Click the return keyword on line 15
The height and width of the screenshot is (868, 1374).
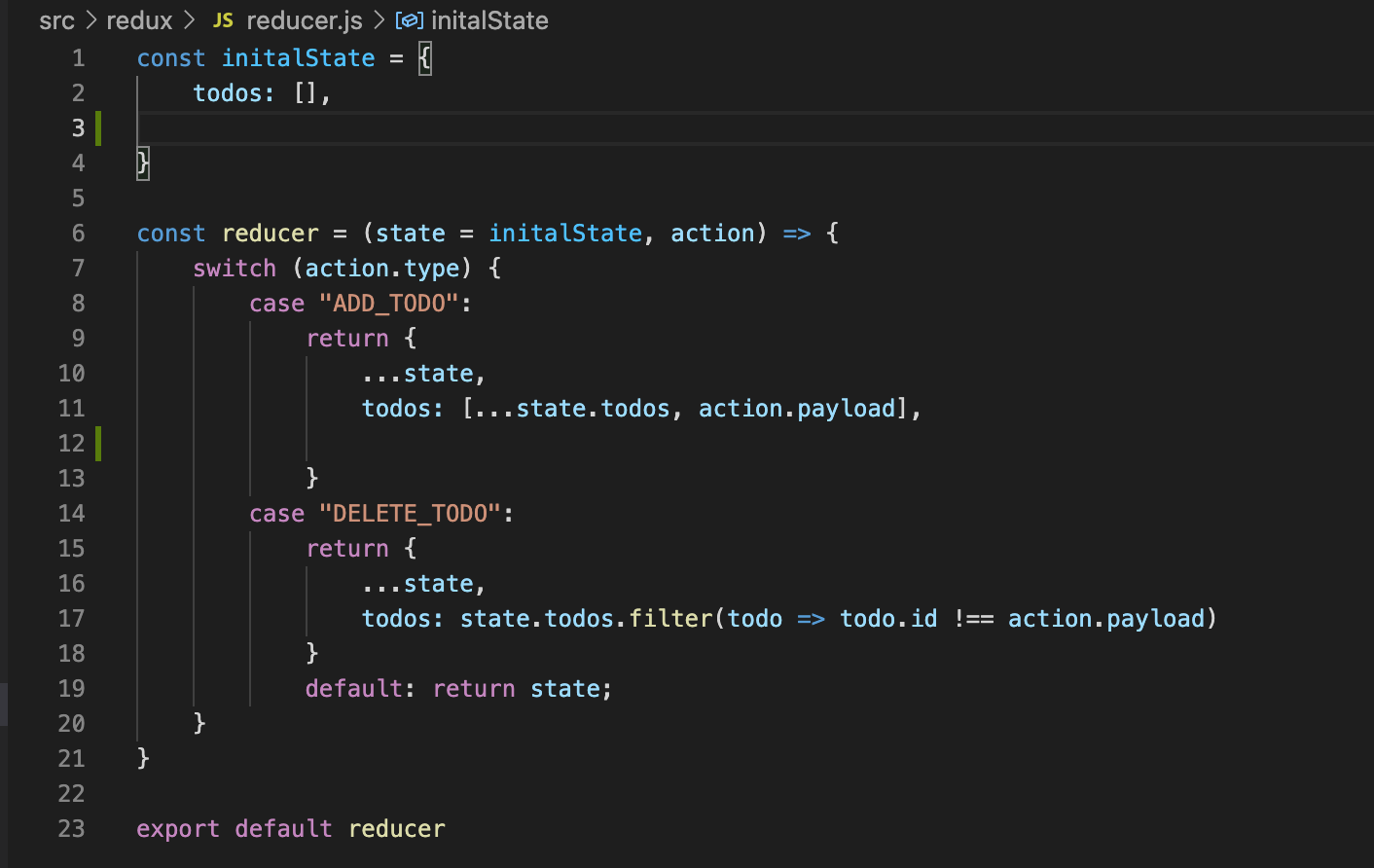tap(346, 549)
